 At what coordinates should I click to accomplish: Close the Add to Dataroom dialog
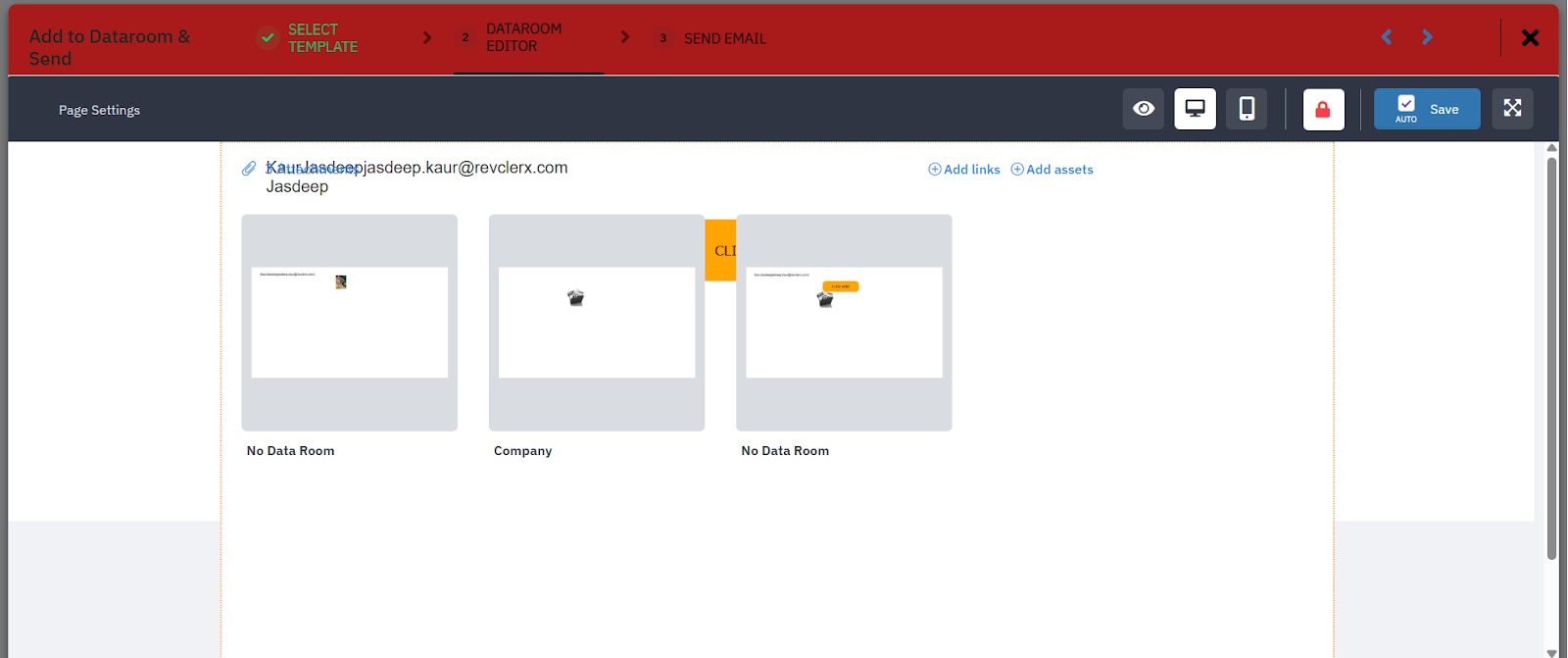coord(1530,37)
